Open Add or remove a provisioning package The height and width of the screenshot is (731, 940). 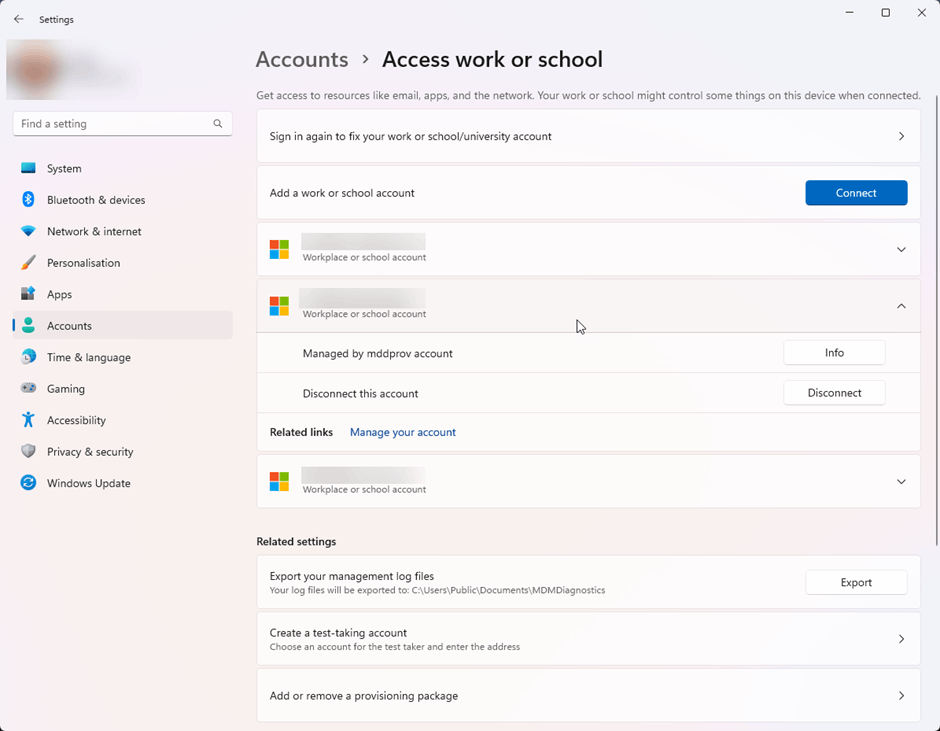click(x=588, y=696)
